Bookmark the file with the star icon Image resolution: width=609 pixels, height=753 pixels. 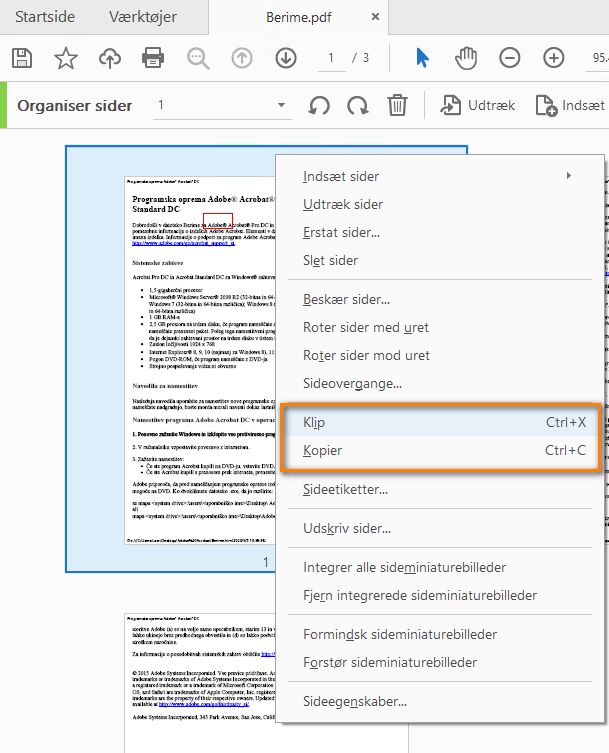coord(66,58)
